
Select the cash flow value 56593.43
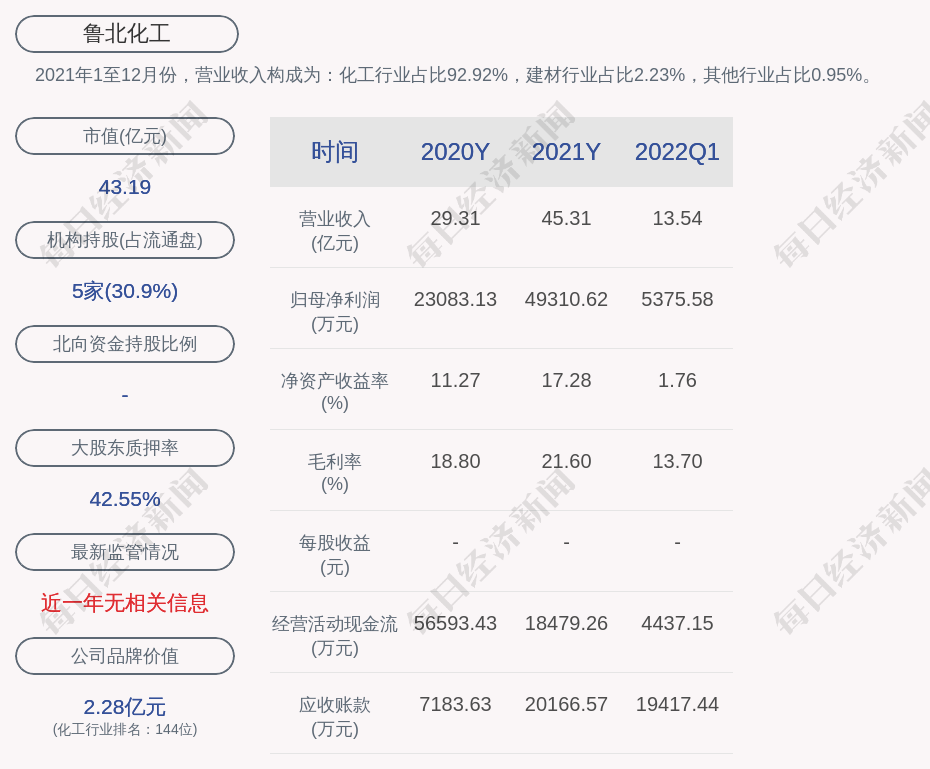pyautogui.click(x=455, y=623)
